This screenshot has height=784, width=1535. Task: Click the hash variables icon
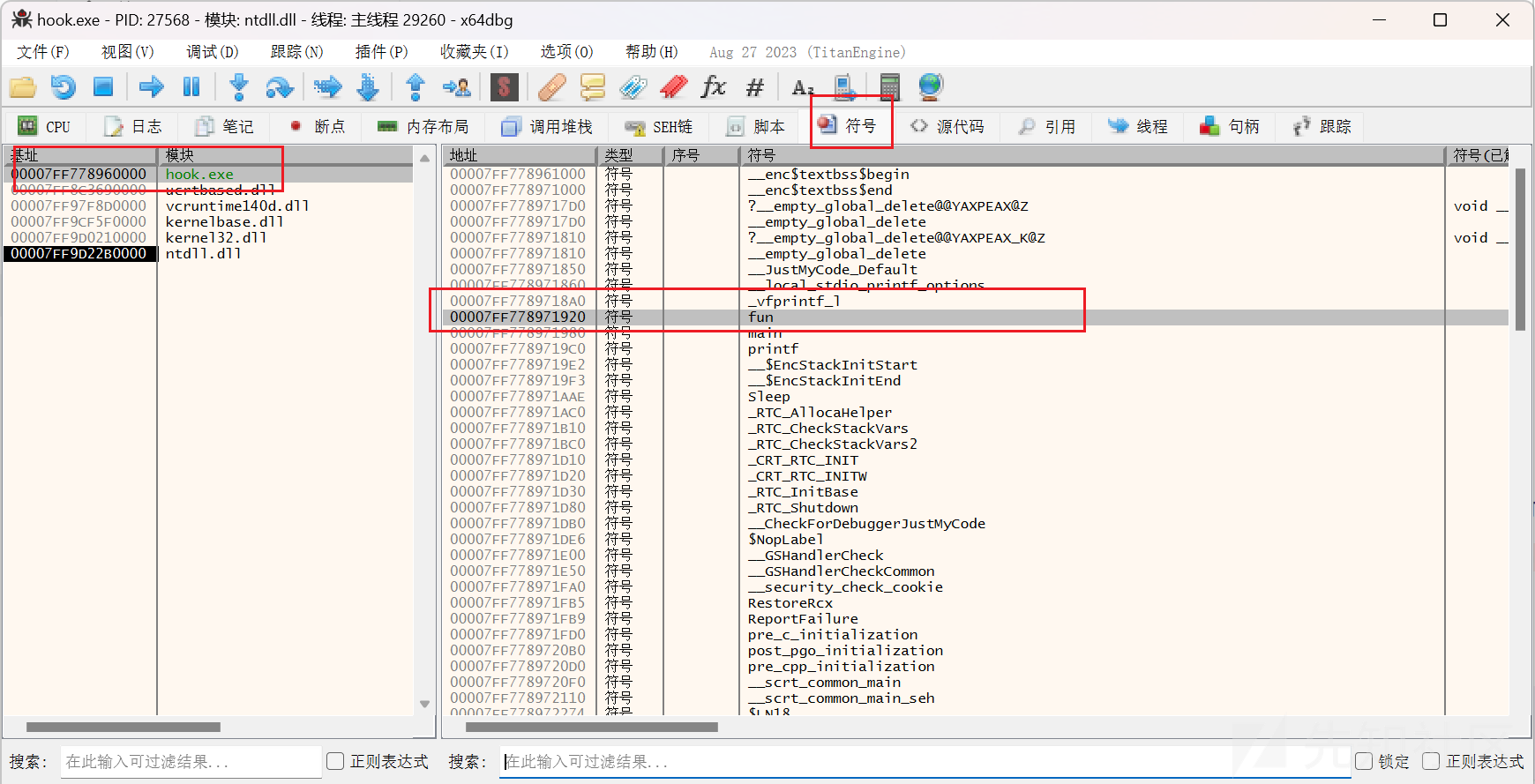click(754, 86)
